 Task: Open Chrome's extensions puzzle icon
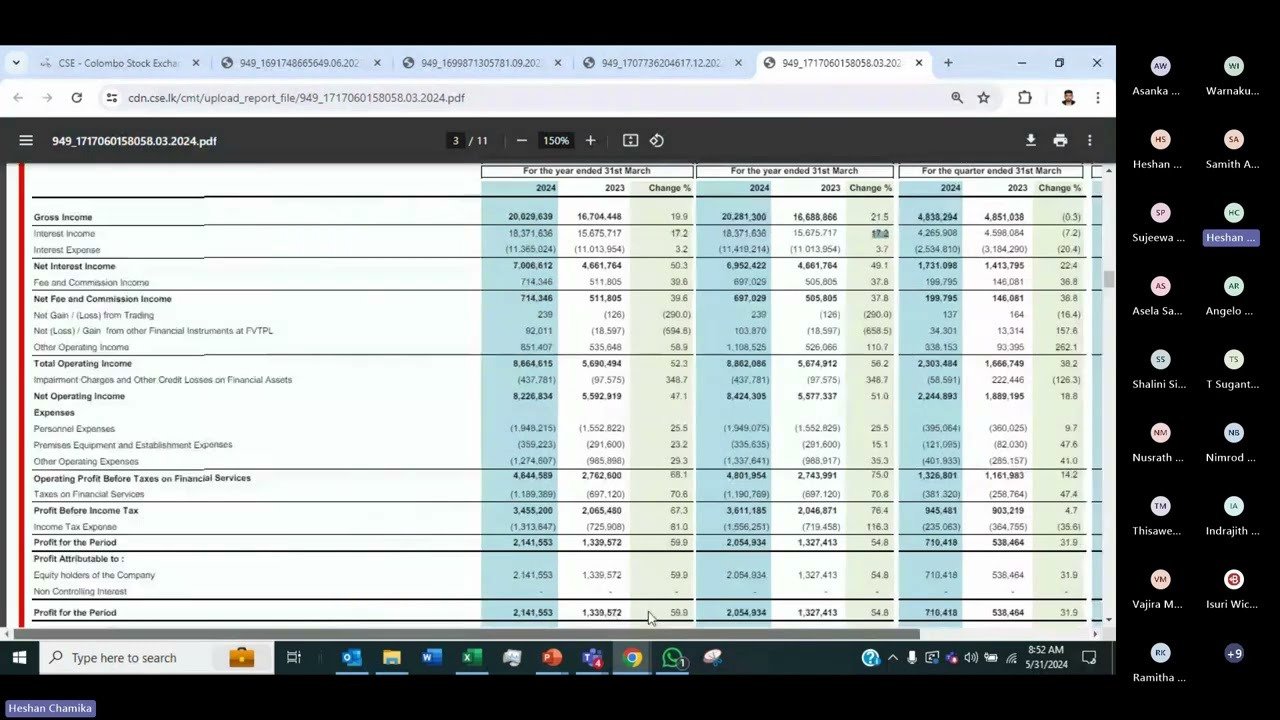pos(1023,97)
